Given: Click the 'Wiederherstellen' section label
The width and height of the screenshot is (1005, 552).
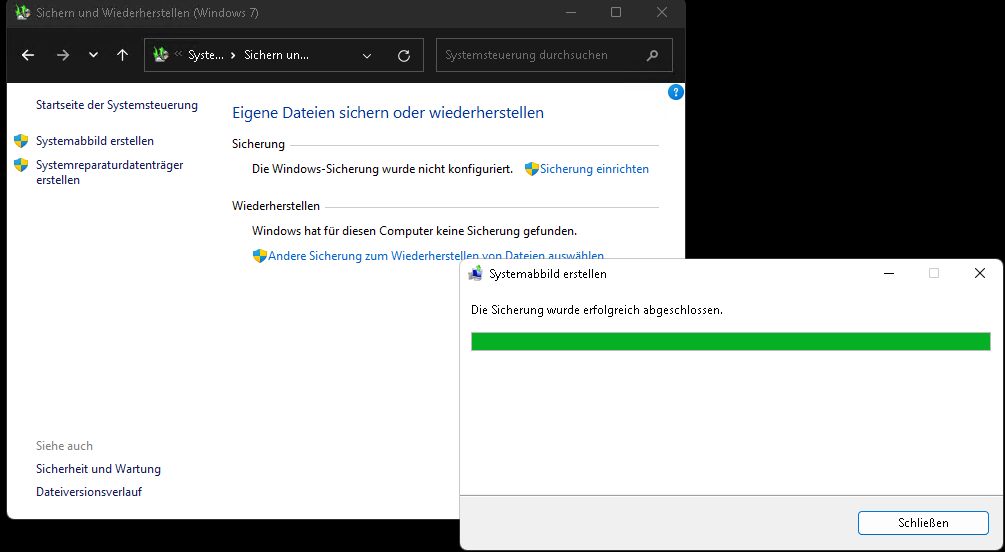Looking at the screenshot, I should coord(276,206).
